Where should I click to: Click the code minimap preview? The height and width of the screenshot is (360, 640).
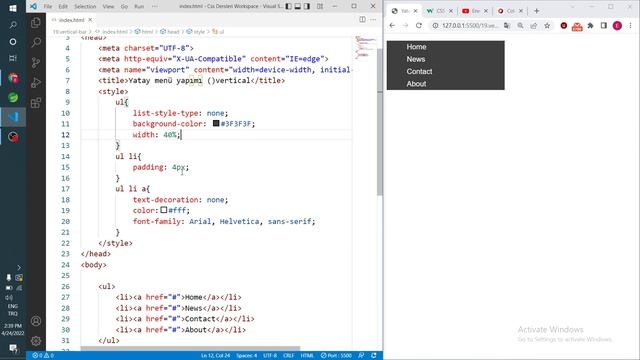click(365, 48)
